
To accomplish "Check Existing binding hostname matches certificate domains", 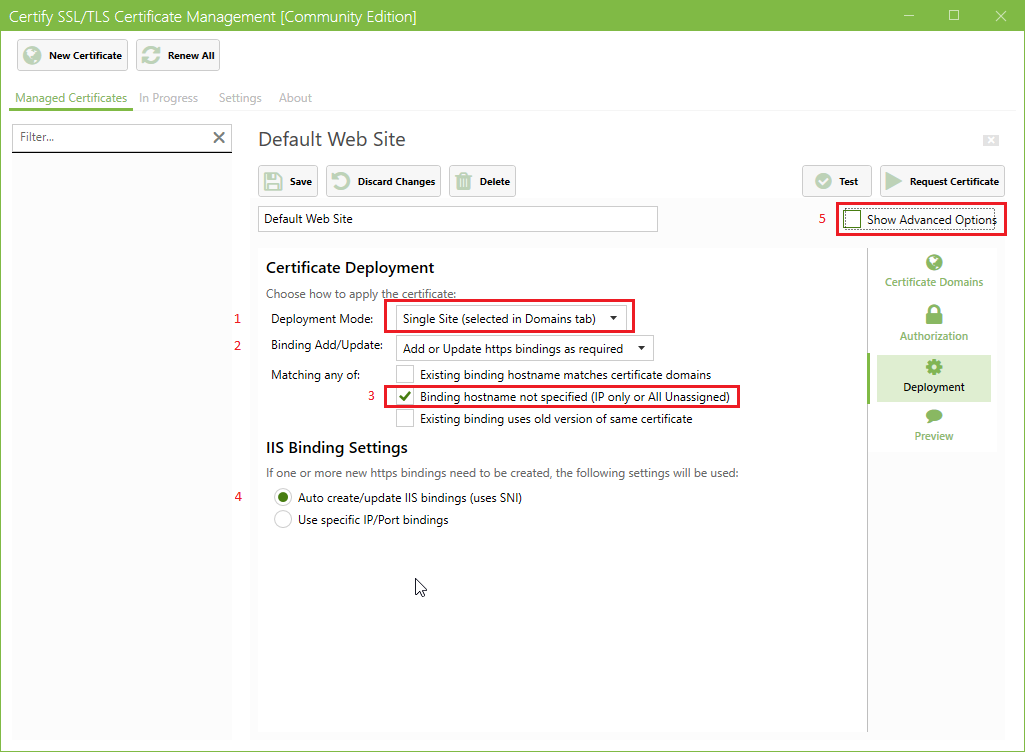I will tap(404, 373).
